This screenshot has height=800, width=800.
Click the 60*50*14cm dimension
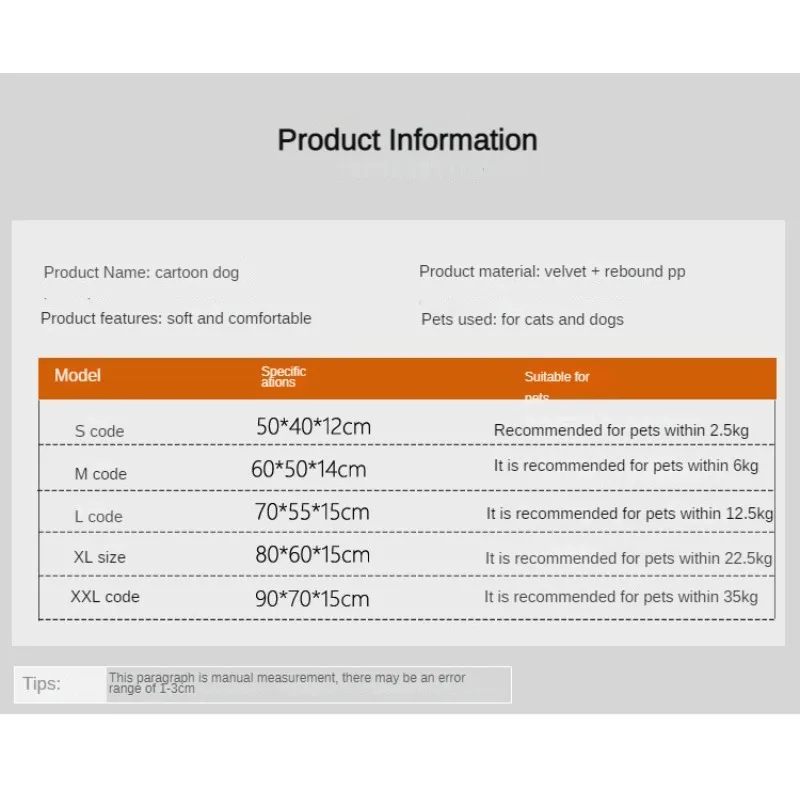pos(308,469)
